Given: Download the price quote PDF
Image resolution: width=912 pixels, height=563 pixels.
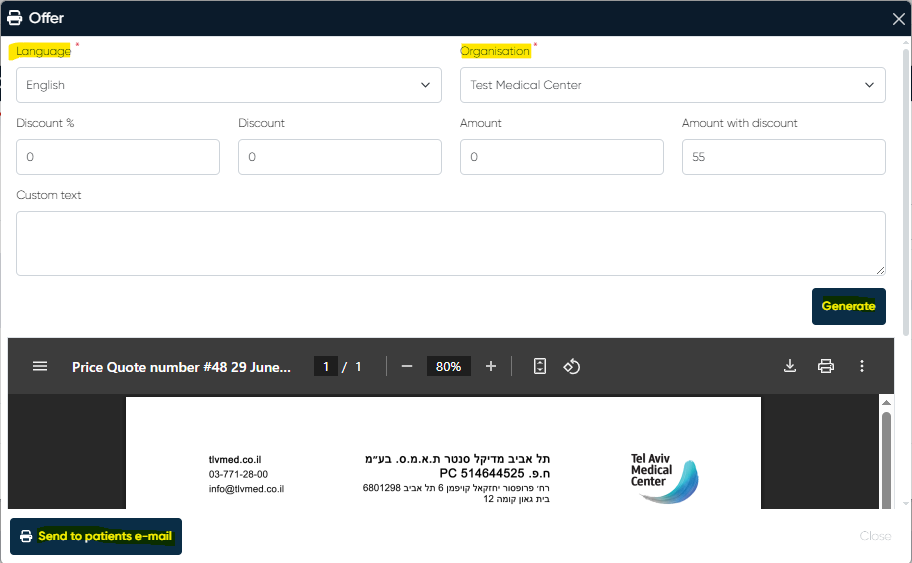Looking at the screenshot, I should pos(790,367).
